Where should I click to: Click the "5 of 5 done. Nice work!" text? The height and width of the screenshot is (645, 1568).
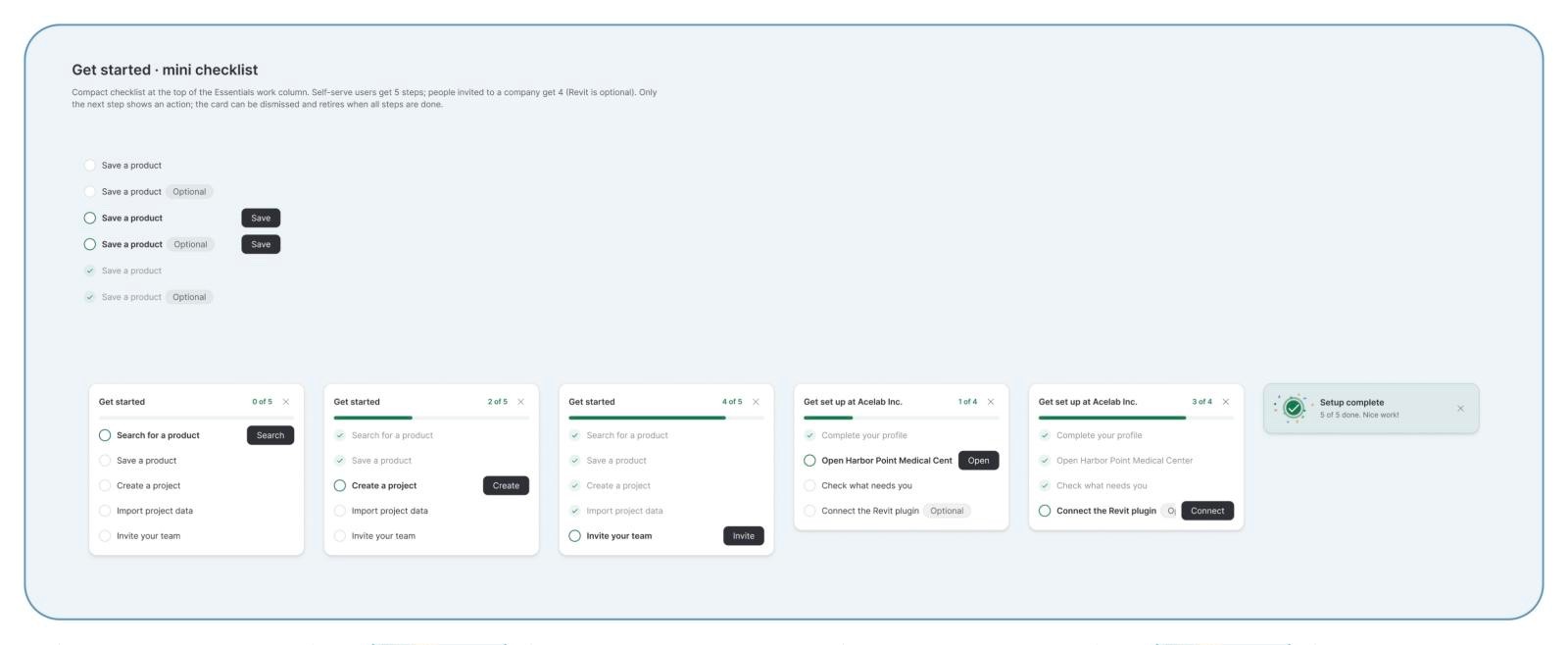click(1359, 415)
